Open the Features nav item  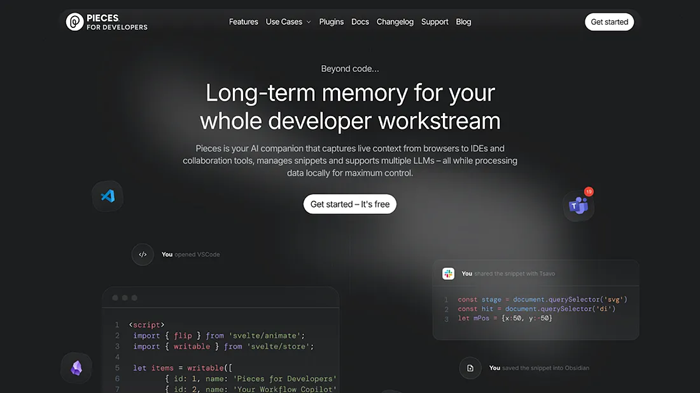point(243,22)
